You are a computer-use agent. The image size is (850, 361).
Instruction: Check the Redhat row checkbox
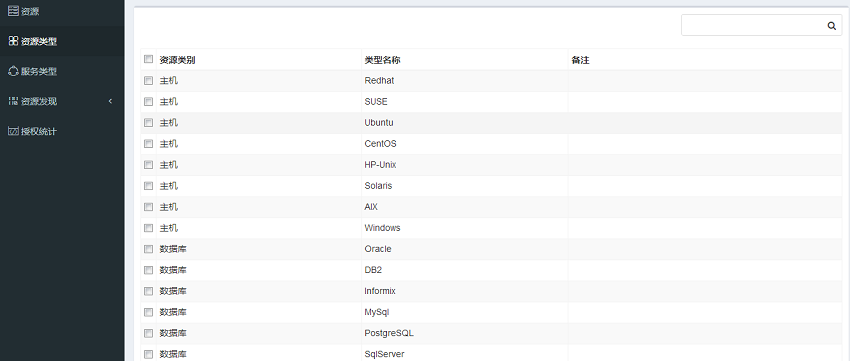click(148, 81)
